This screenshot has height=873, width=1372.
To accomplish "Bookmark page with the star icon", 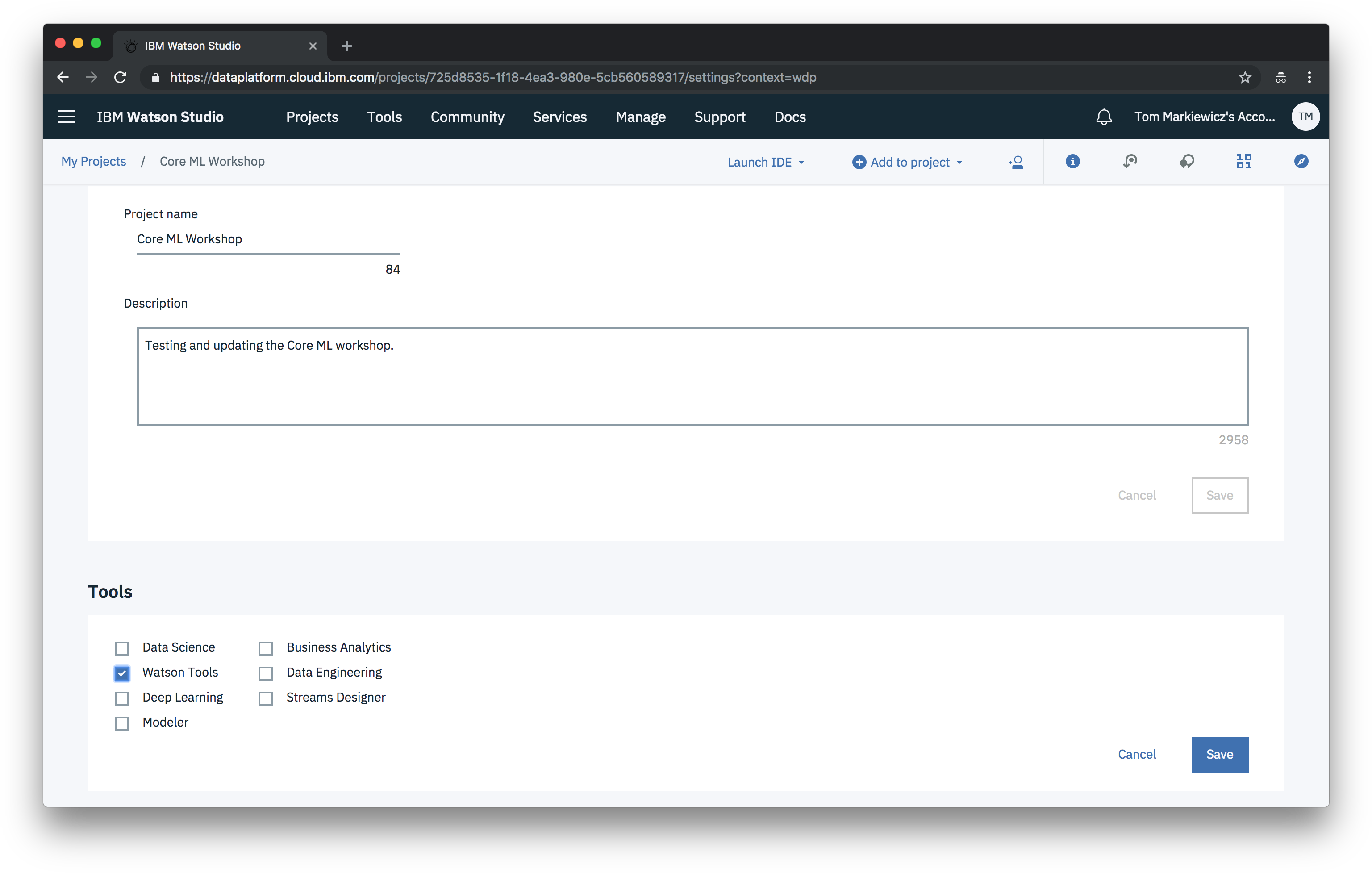I will click(1244, 78).
